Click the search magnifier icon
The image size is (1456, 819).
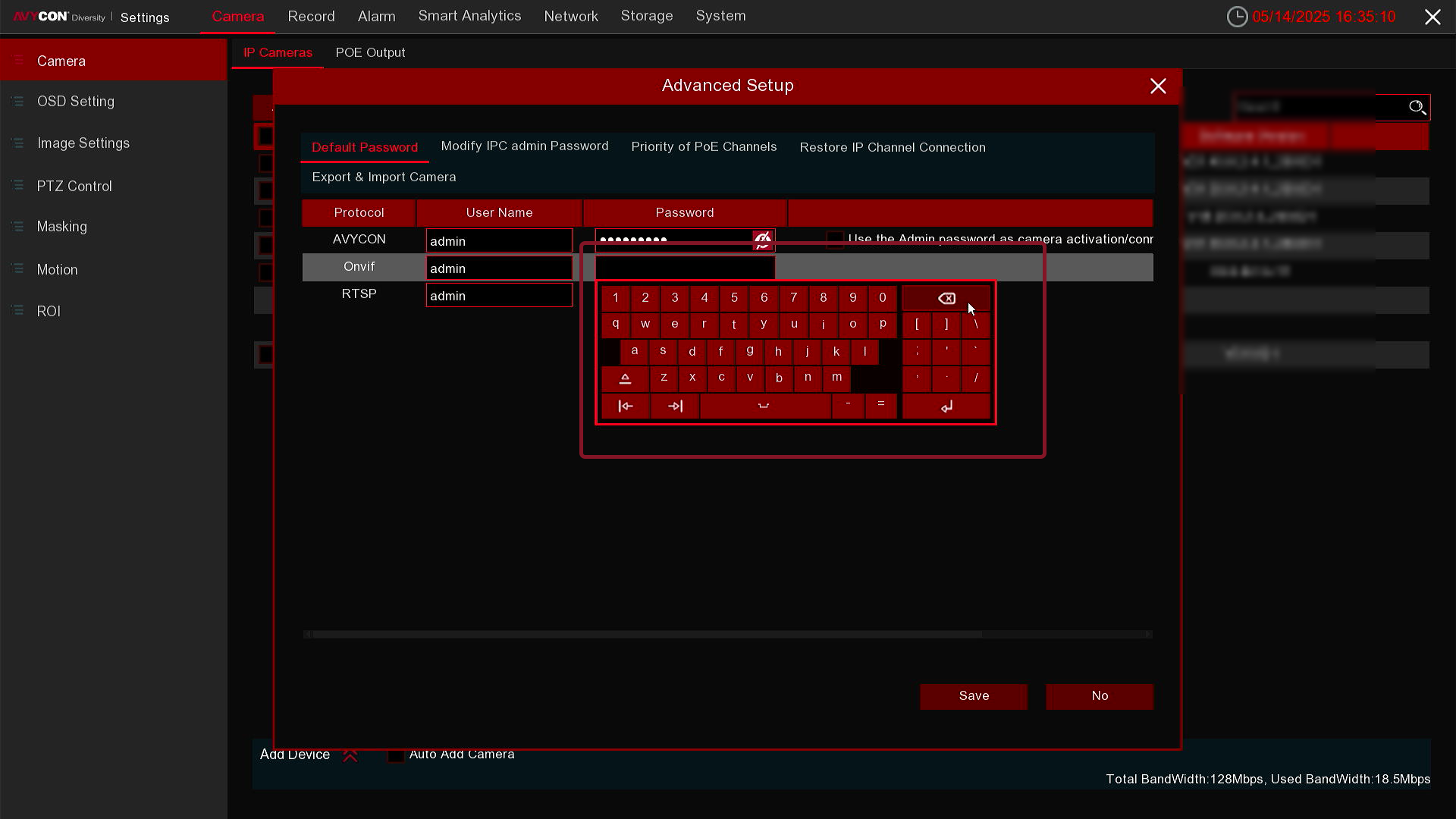coord(1417,107)
